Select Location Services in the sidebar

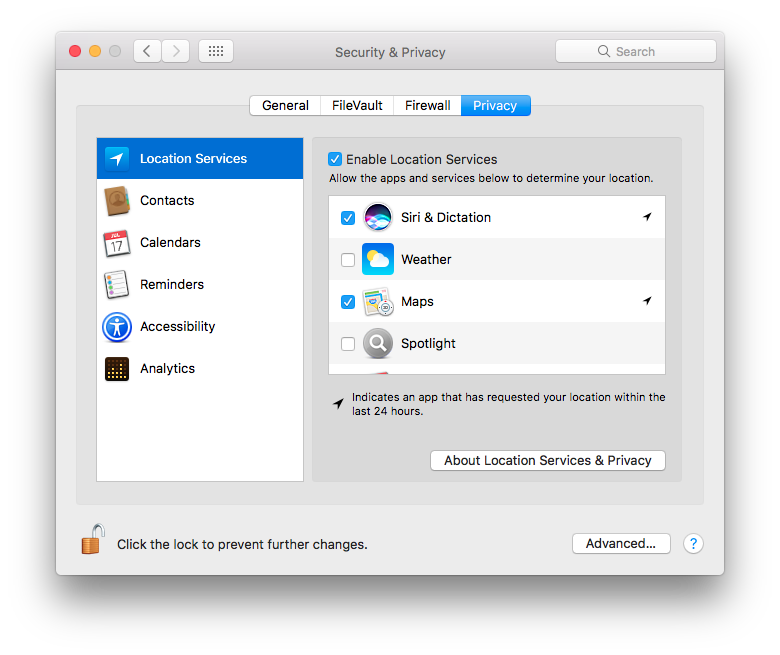click(x=200, y=159)
